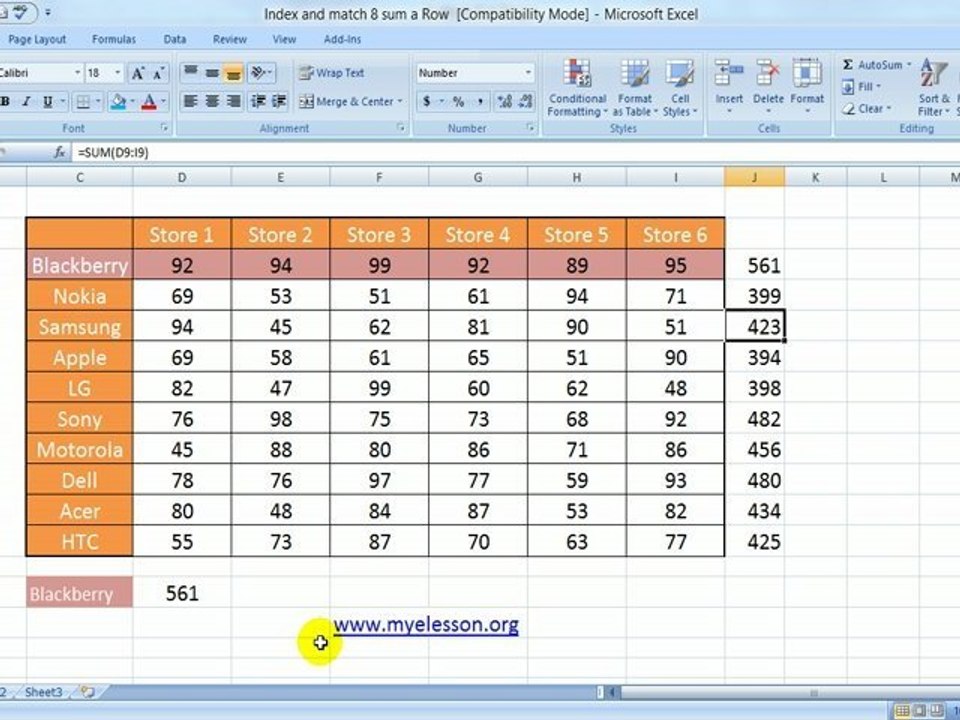Select the column G header
The height and width of the screenshot is (720, 960).
point(478,178)
